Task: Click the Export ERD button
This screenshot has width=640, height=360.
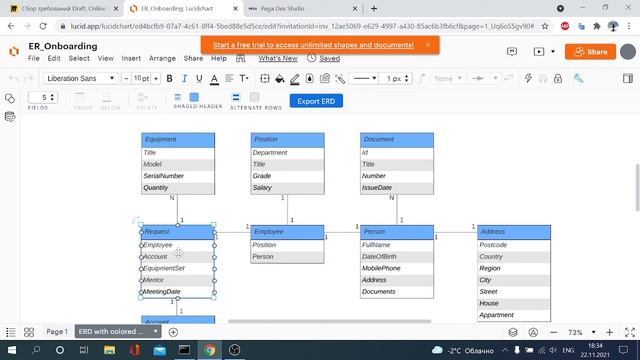Action: click(x=316, y=101)
